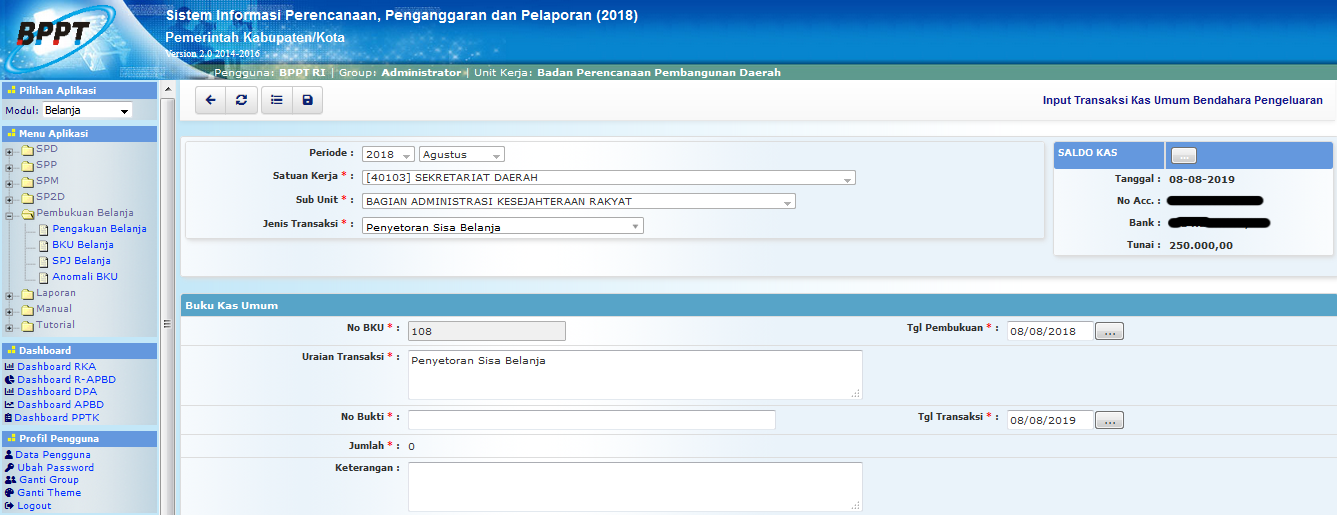The image size is (1337, 515).
Task: Open BKU Belanja in the menu tree
Action: point(82,245)
